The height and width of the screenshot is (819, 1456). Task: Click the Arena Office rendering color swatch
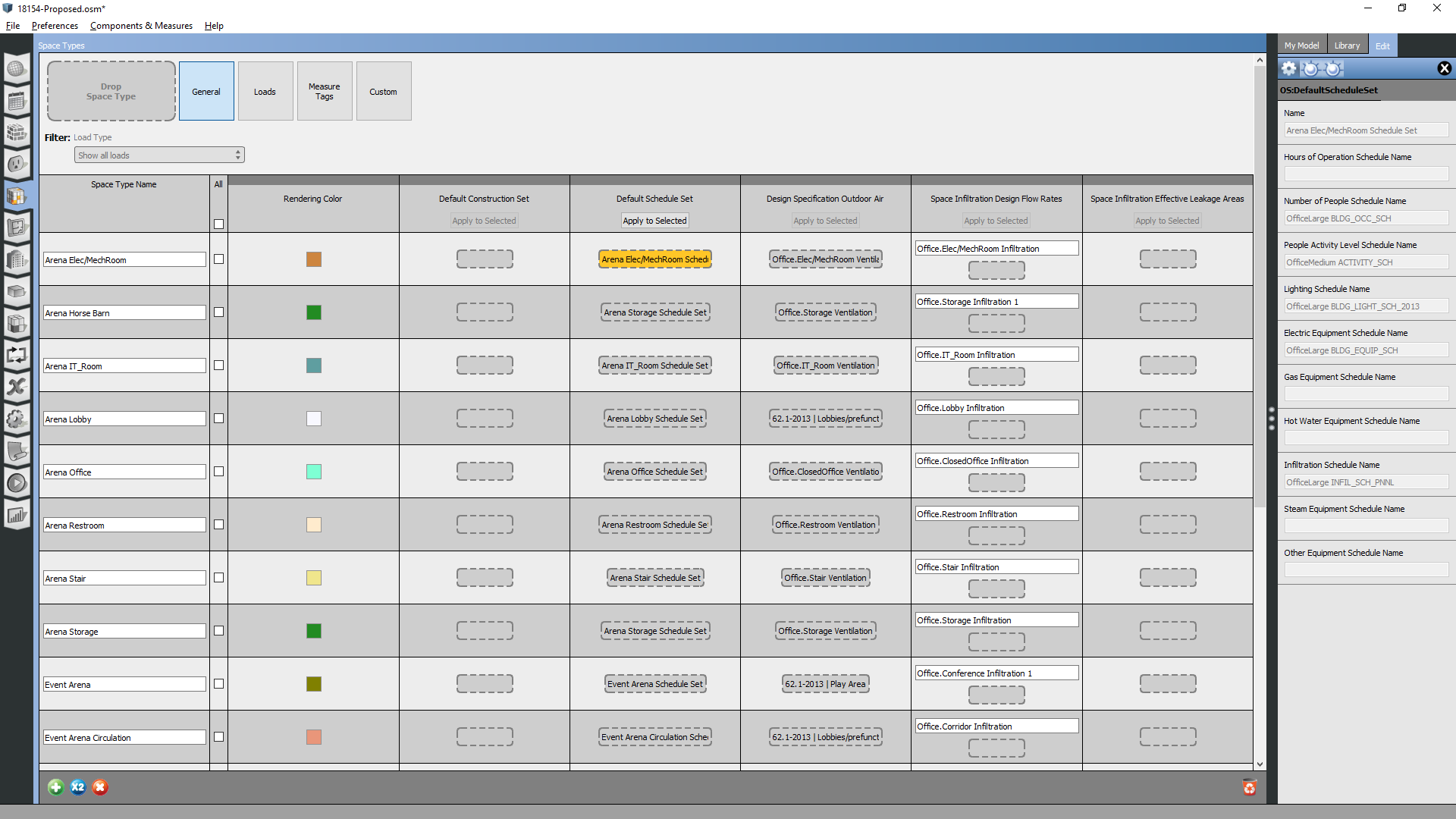314,471
